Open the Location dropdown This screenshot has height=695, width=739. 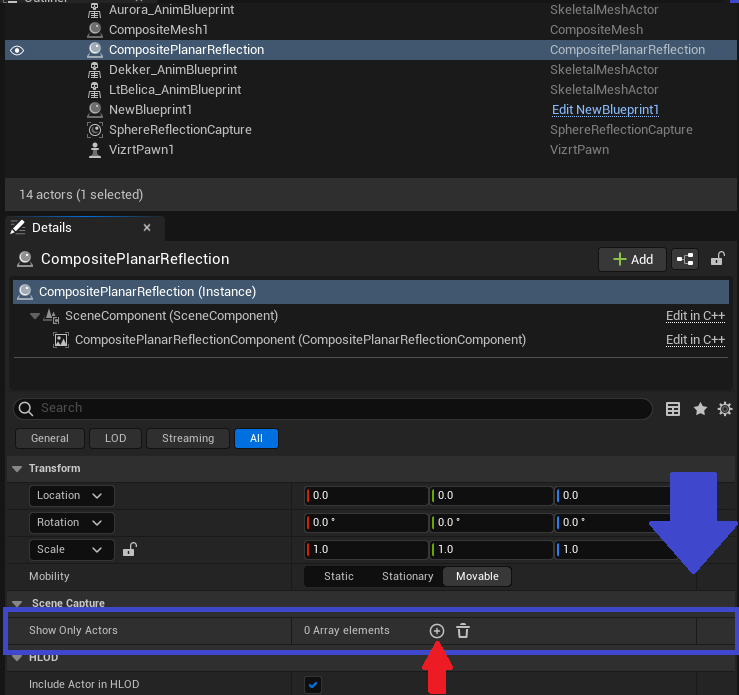tap(71, 496)
